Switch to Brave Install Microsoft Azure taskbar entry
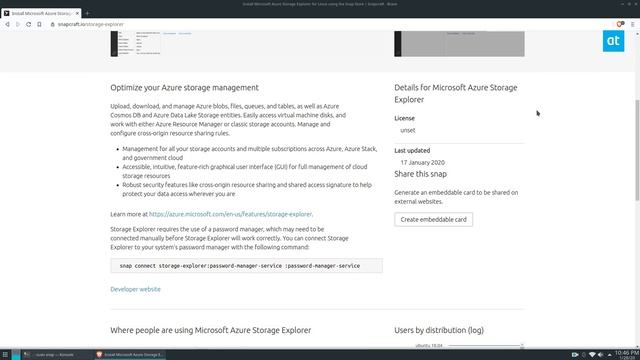This screenshot has width=640, height=360. pyautogui.click(x=130, y=355)
